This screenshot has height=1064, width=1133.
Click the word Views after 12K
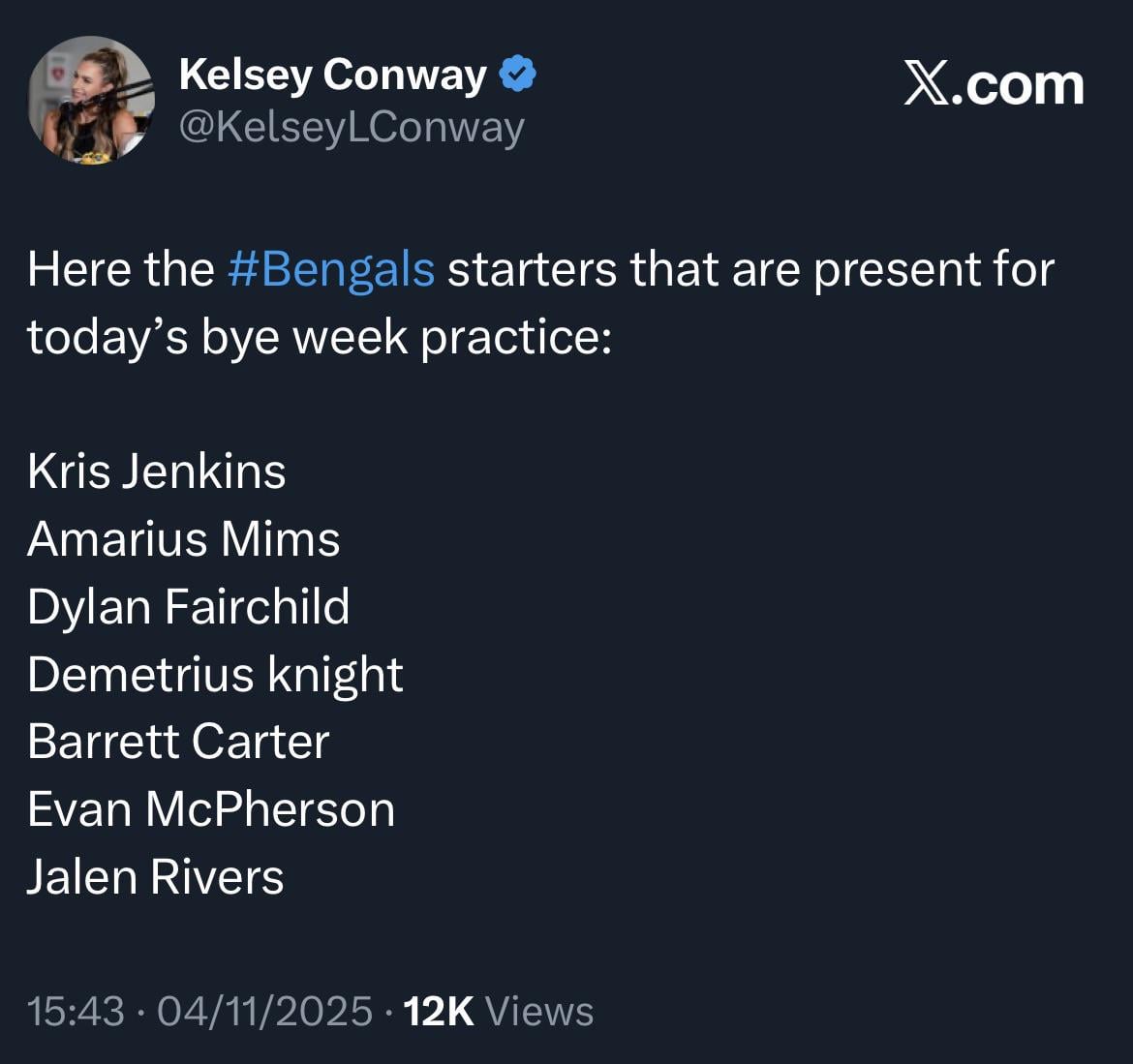(539, 1011)
